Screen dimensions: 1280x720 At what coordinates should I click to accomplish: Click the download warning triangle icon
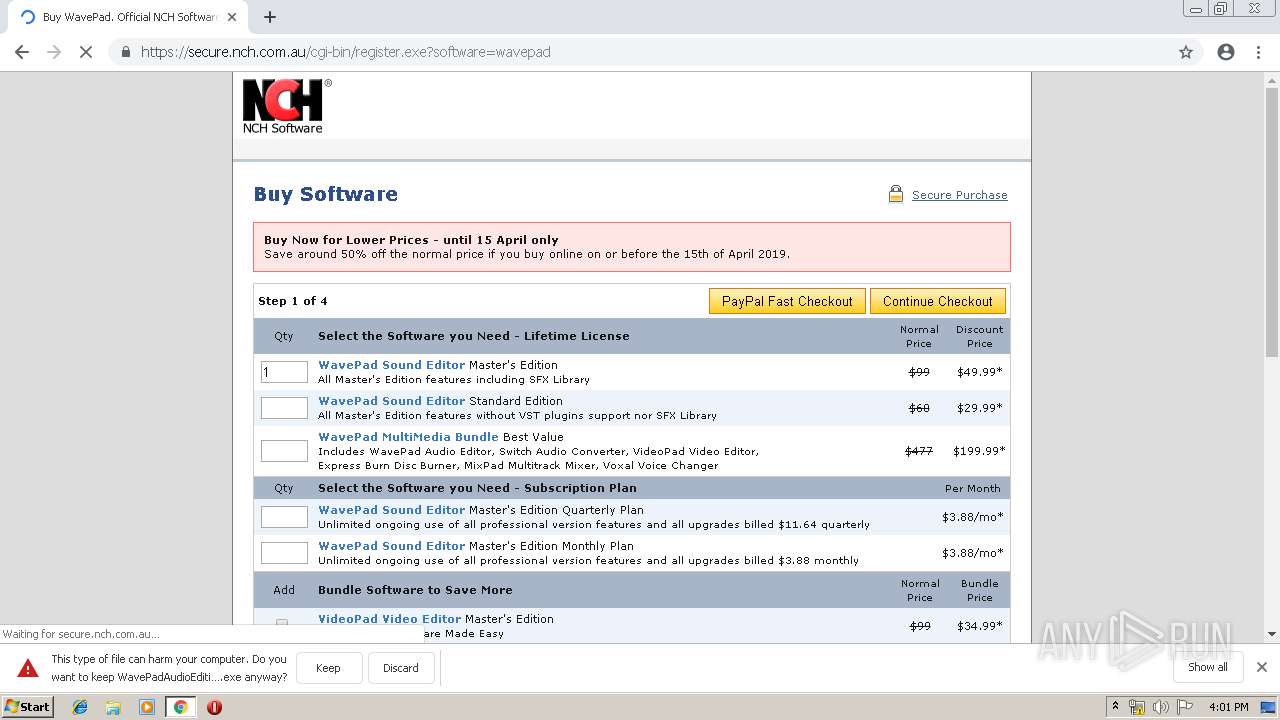[x=28, y=668]
